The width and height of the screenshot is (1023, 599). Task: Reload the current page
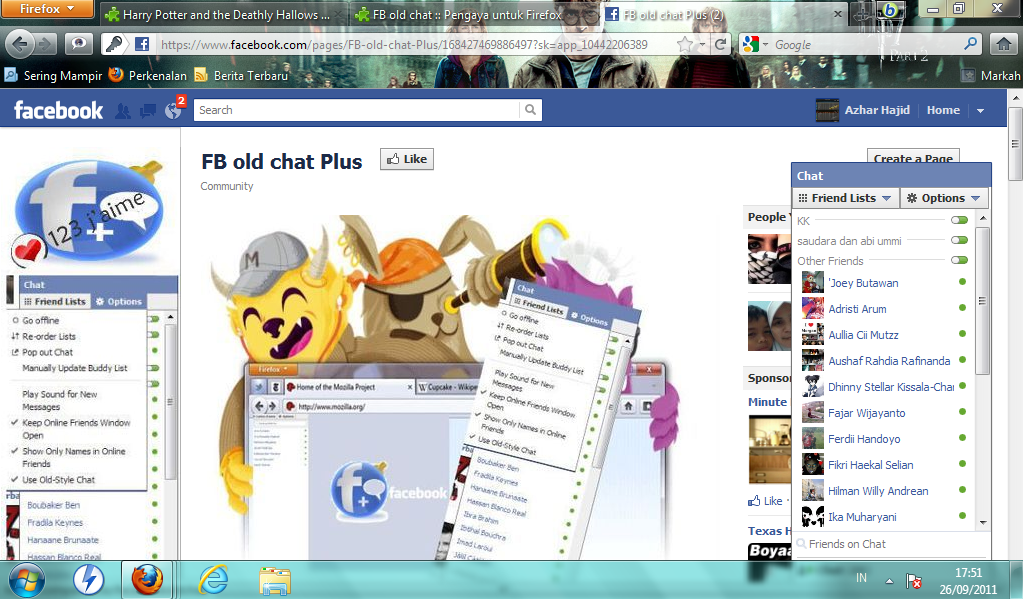click(x=720, y=44)
